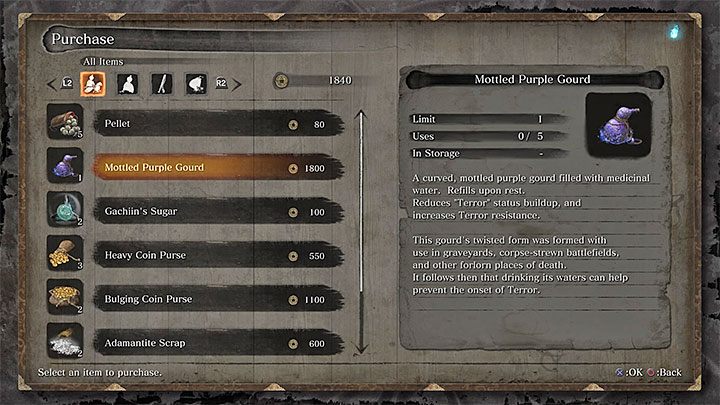Choose Gachiin's Sugar in the list
The image size is (720, 405).
pos(215,212)
